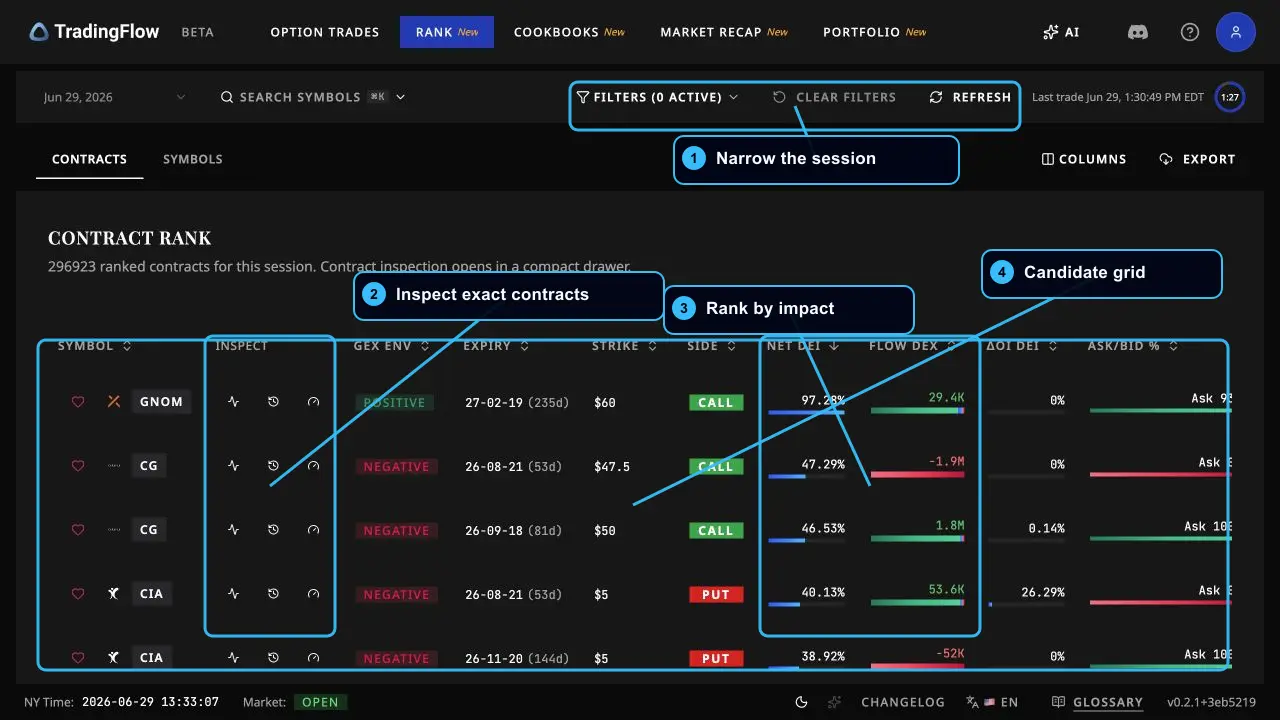1280x720 pixels.
Task: Sort by the Expiry column
Action: tap(496, 346)
